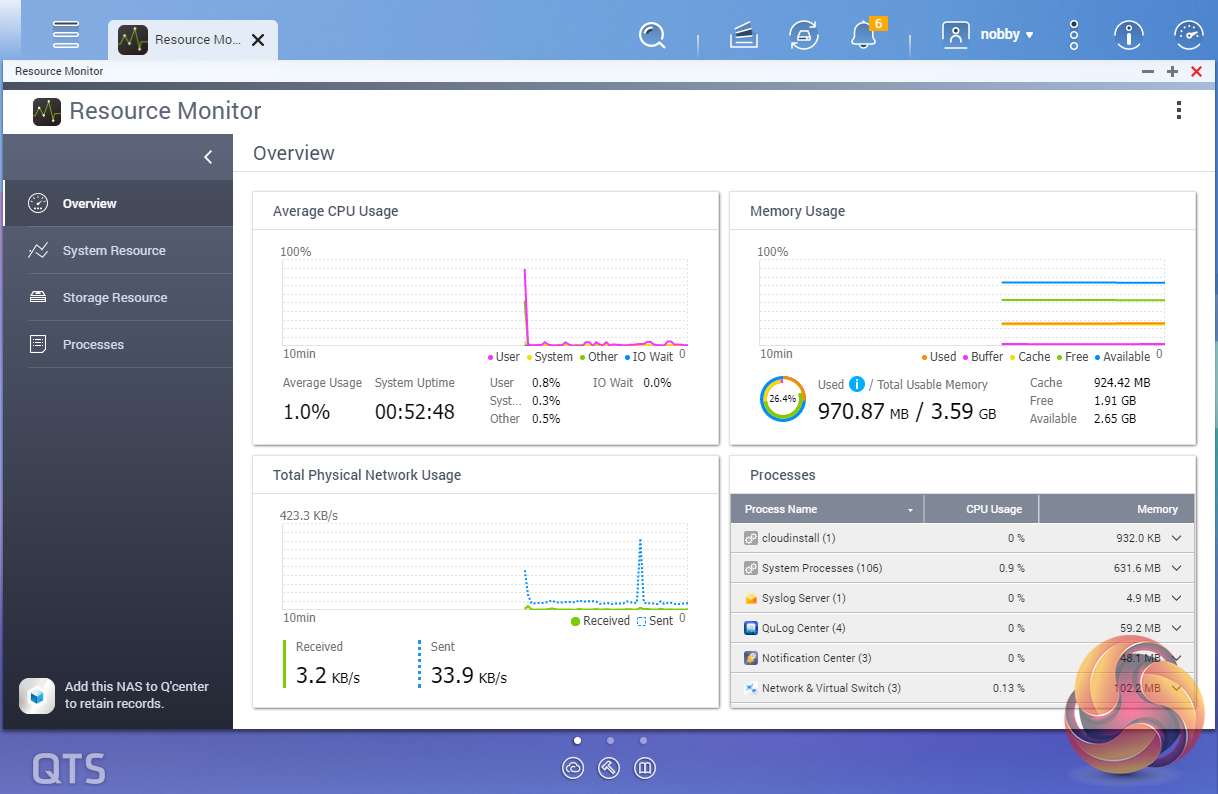Image resolution: width=1218 pixels, height=794 pixels.
Task: Open the external devices icon
Action: tap(803, 35)
